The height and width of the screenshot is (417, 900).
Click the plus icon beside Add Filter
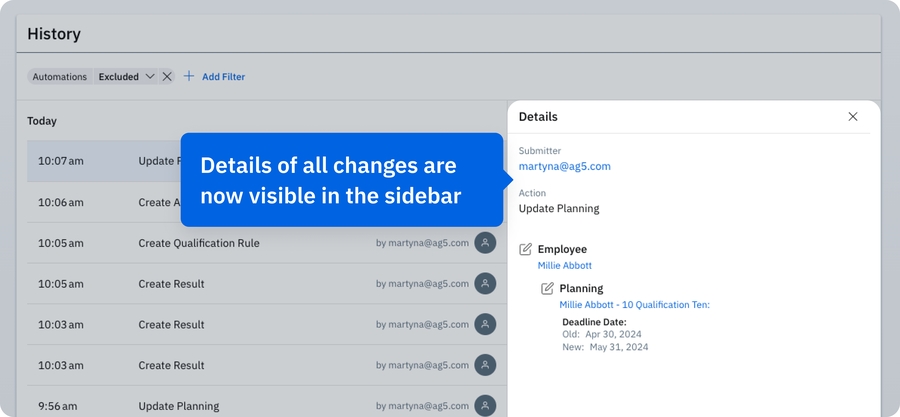click(x=189, y=77)
